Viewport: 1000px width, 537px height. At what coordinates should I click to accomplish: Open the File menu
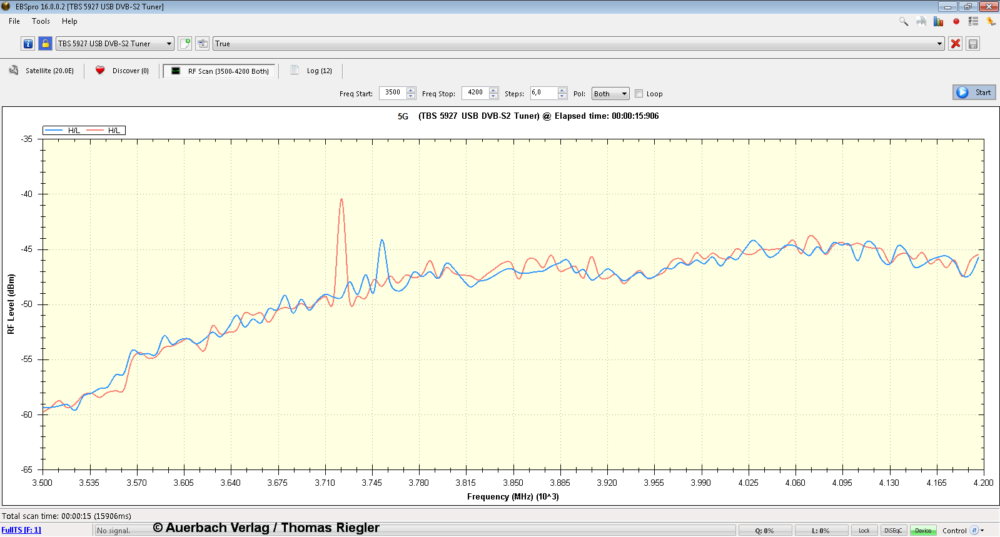tap(14, 21)
